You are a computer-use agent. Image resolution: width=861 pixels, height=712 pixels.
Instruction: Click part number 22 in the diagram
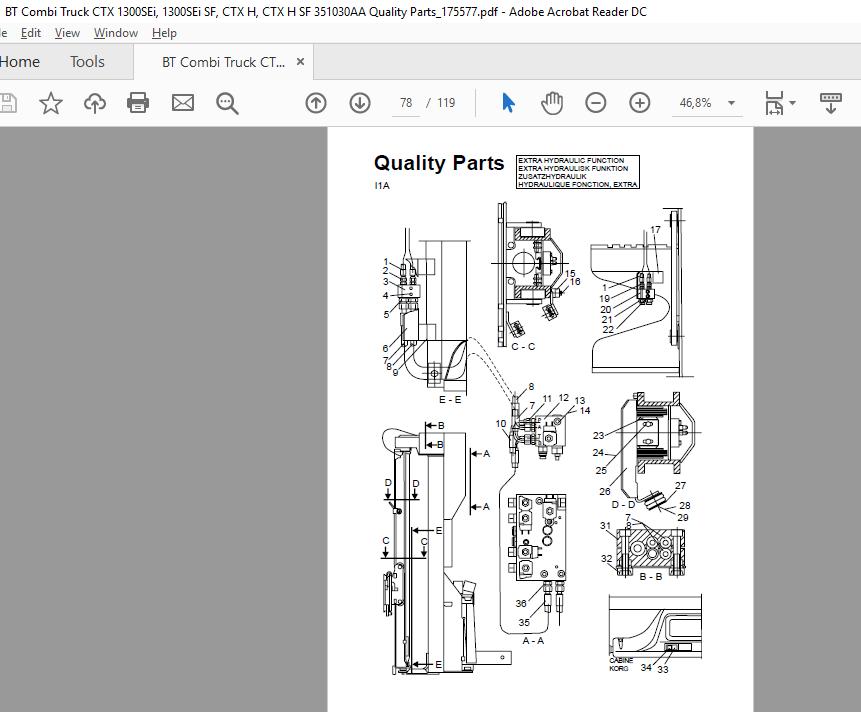(x=608, y=329)
